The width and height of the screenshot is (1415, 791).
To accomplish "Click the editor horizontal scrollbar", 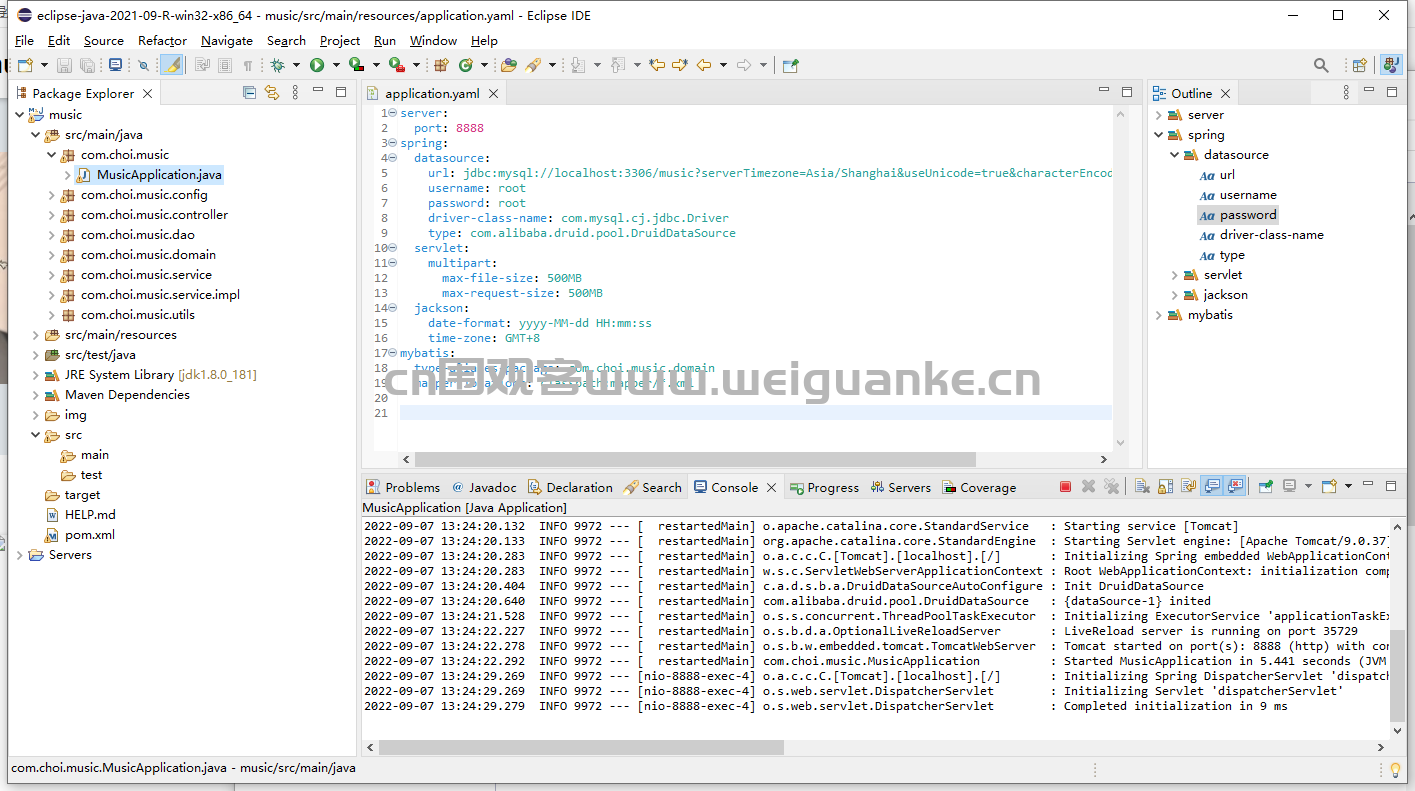I will coord(694,460).
